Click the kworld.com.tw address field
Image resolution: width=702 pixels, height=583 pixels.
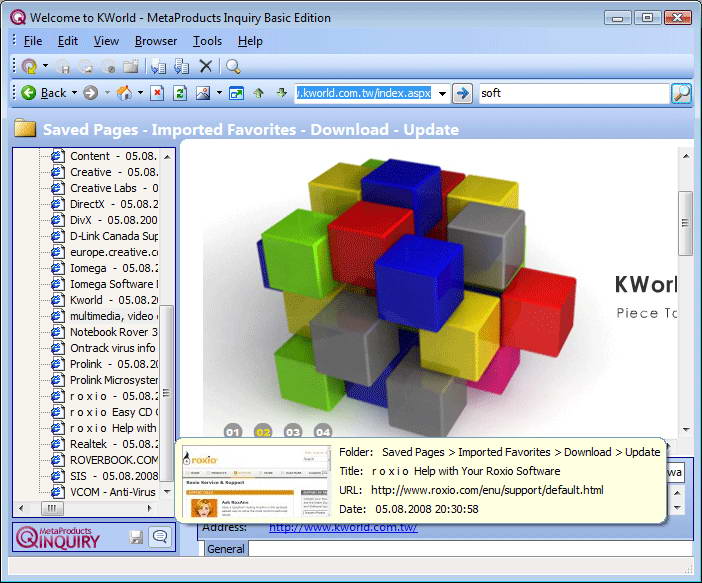coord(364,93)
